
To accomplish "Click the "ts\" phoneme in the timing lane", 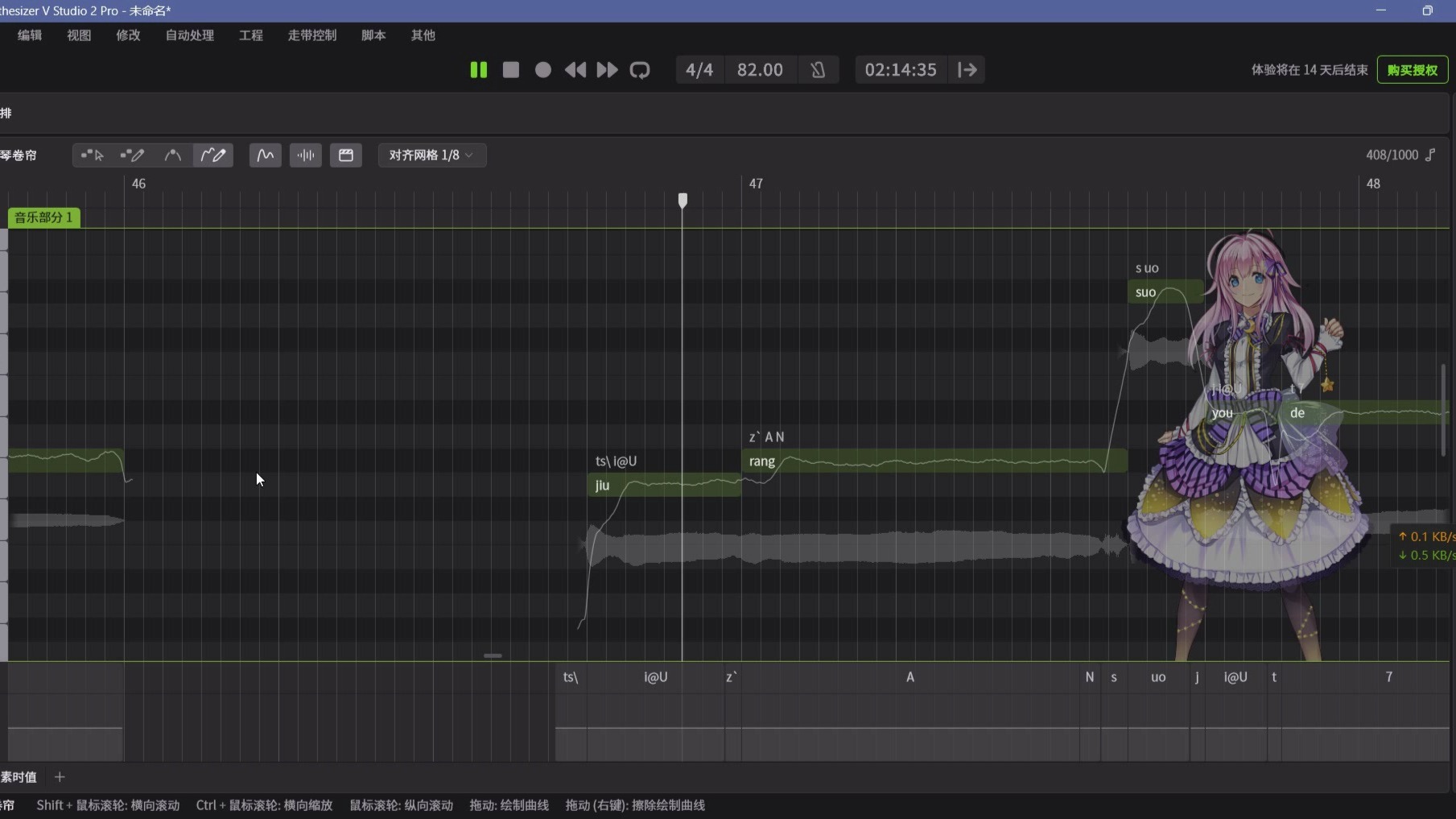I will (571, 677).
